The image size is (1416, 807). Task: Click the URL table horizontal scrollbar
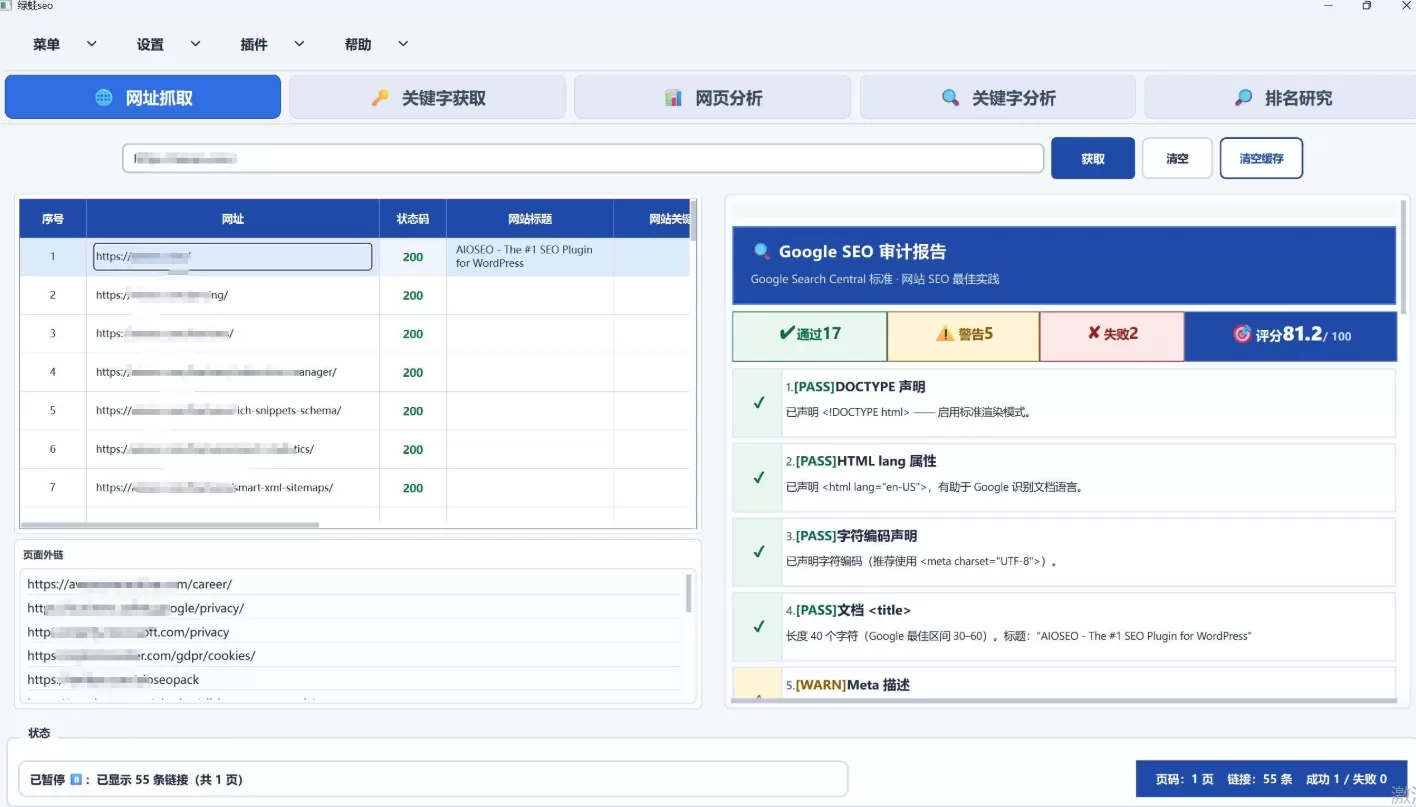(170, 524)
